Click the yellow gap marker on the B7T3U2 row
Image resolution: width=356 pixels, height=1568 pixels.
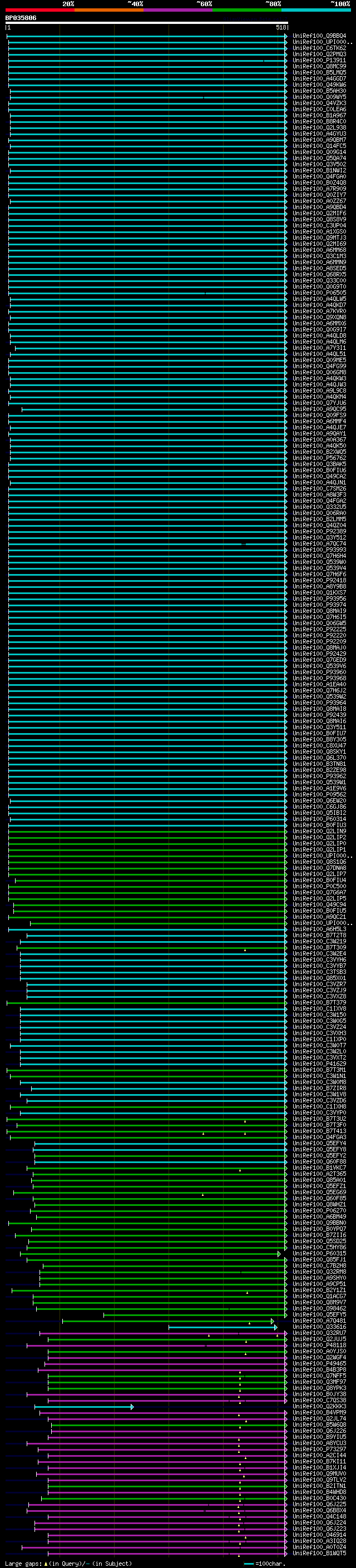click(x=245, y=1121)
